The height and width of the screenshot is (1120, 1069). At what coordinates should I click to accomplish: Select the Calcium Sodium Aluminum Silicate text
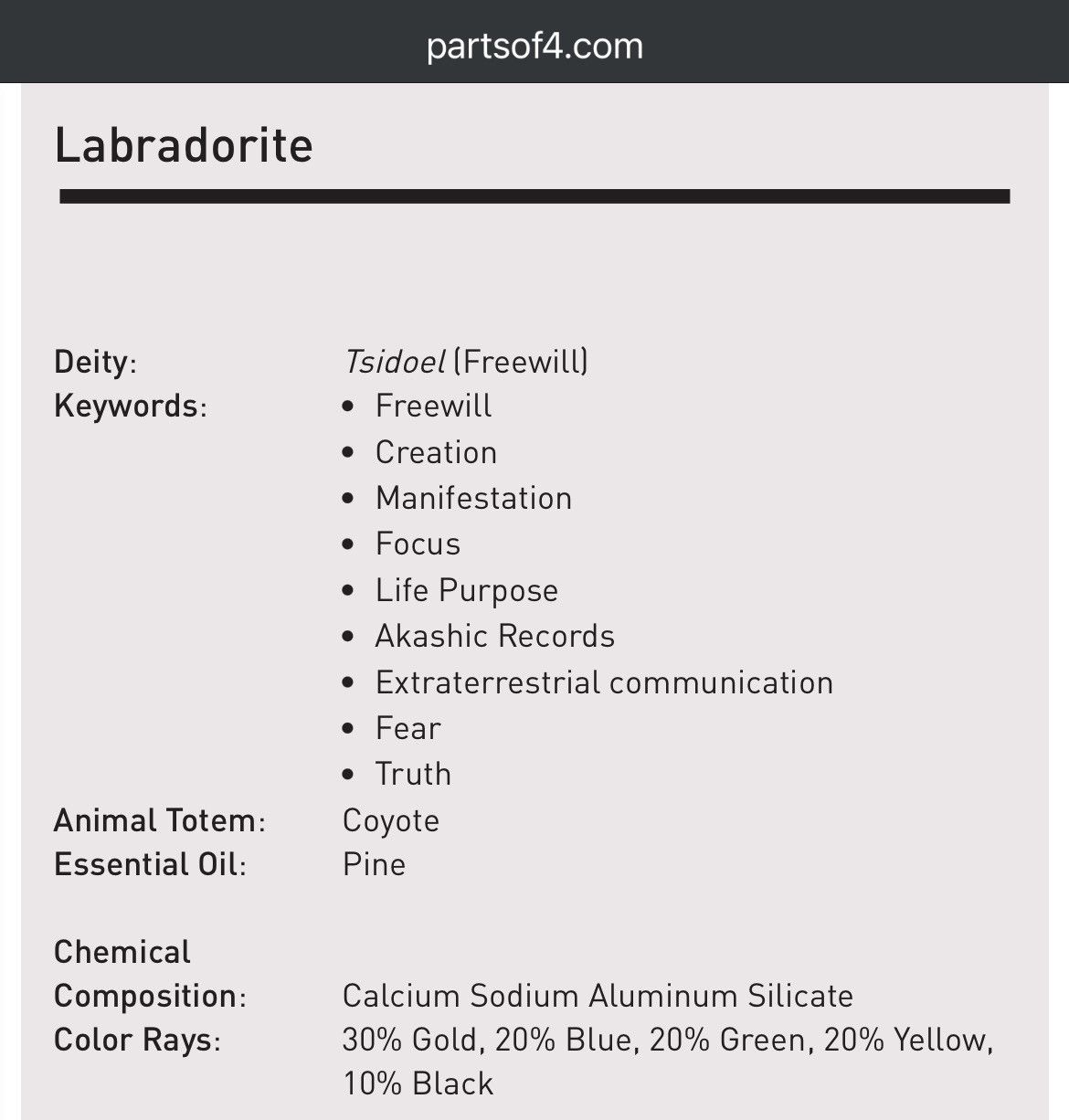point(598,996)
